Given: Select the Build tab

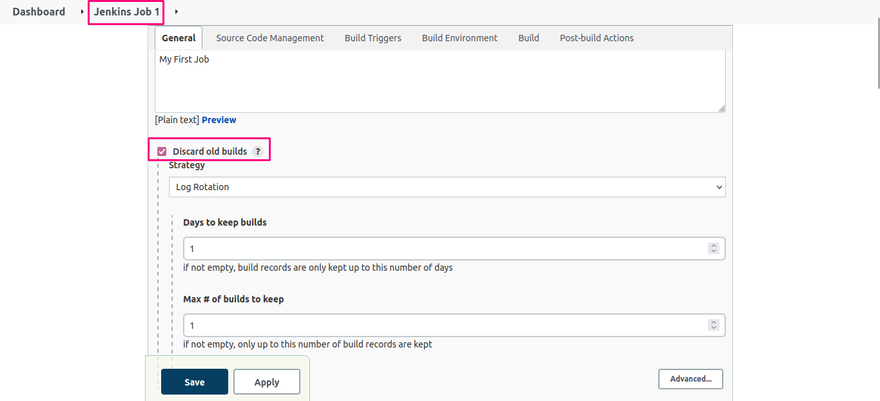Looking at the screenshot, I should coord(529,38).
